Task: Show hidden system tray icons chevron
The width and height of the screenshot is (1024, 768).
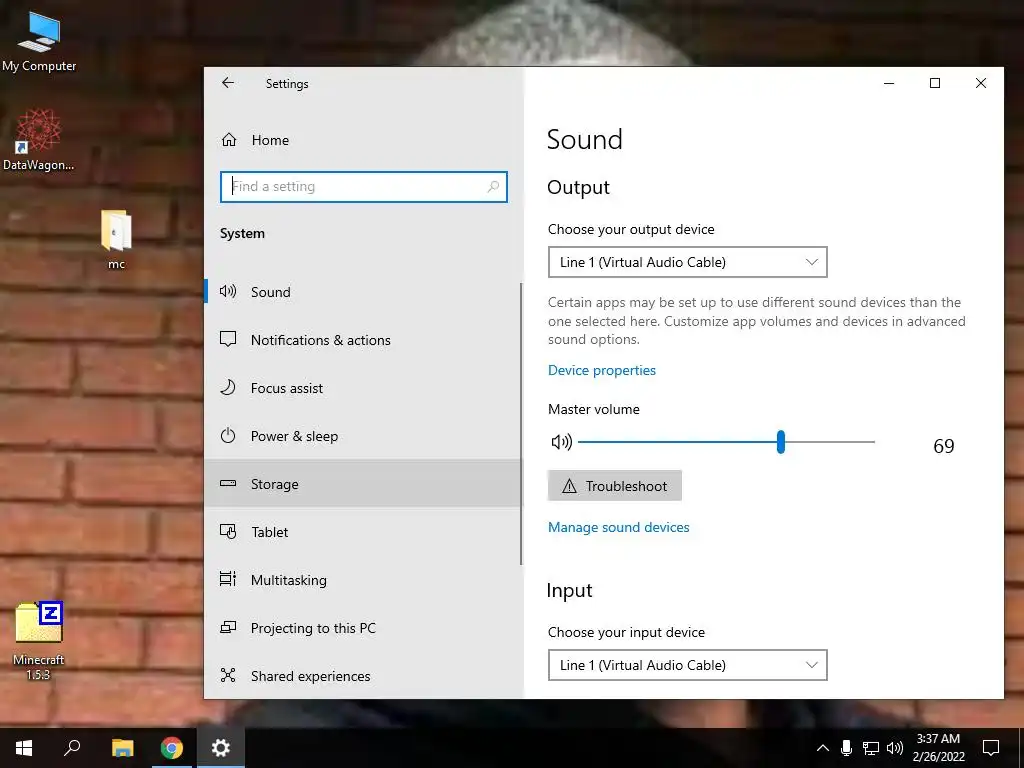Action: (823, 748)
